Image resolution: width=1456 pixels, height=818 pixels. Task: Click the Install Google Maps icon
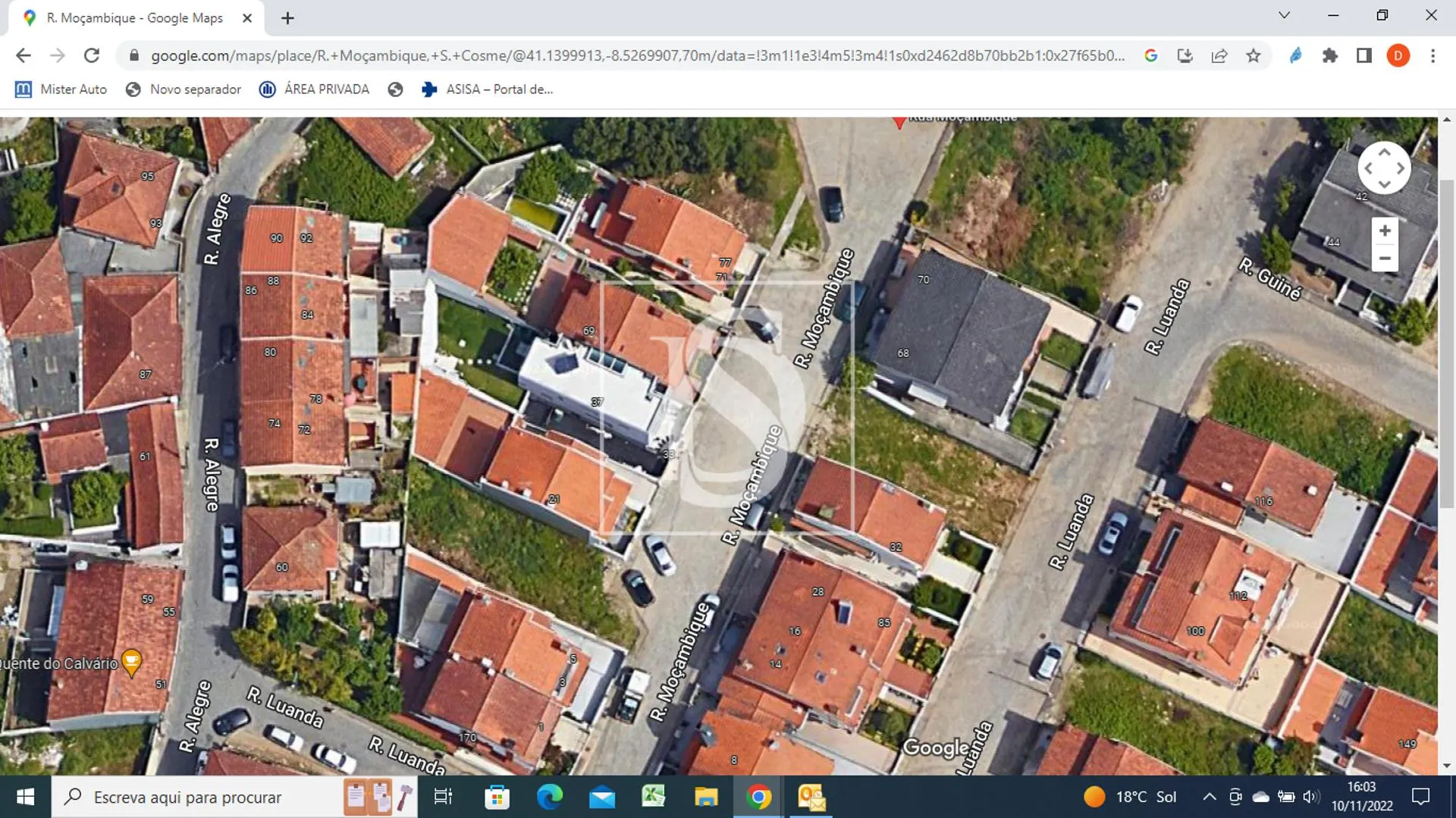tap(1185, 55)
